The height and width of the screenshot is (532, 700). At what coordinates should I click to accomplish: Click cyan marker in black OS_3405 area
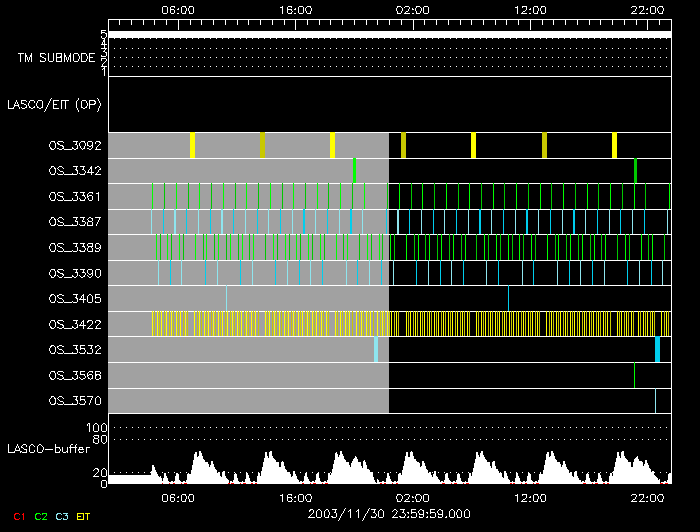(x=508, y=298)
